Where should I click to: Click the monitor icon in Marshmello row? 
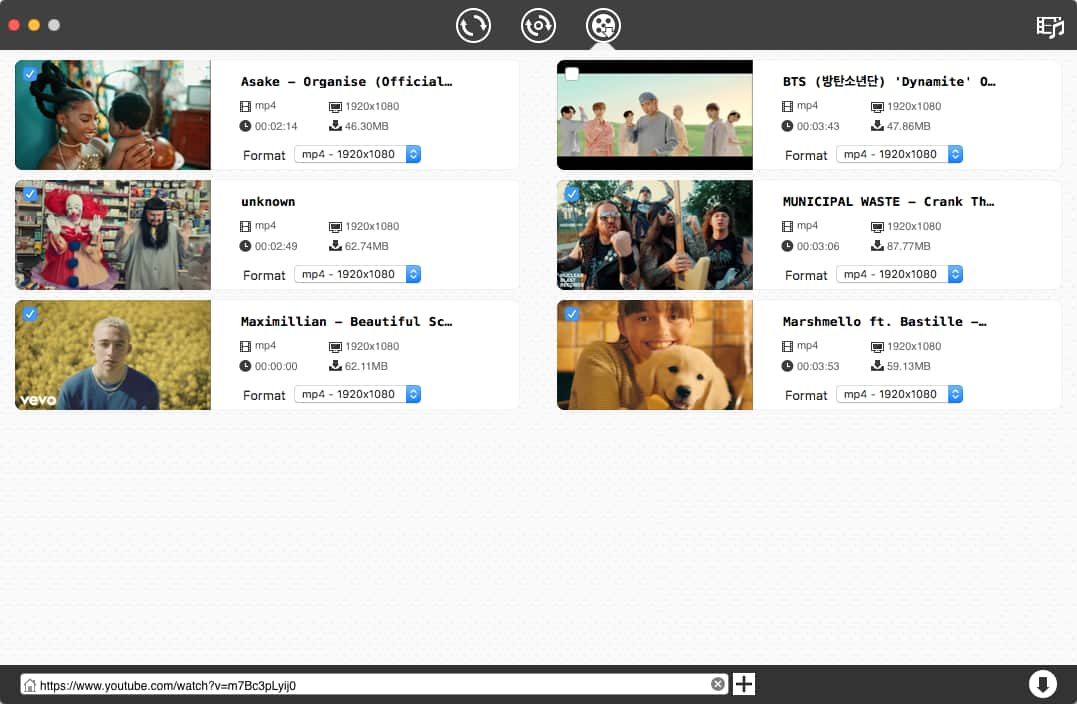[877, 348]
